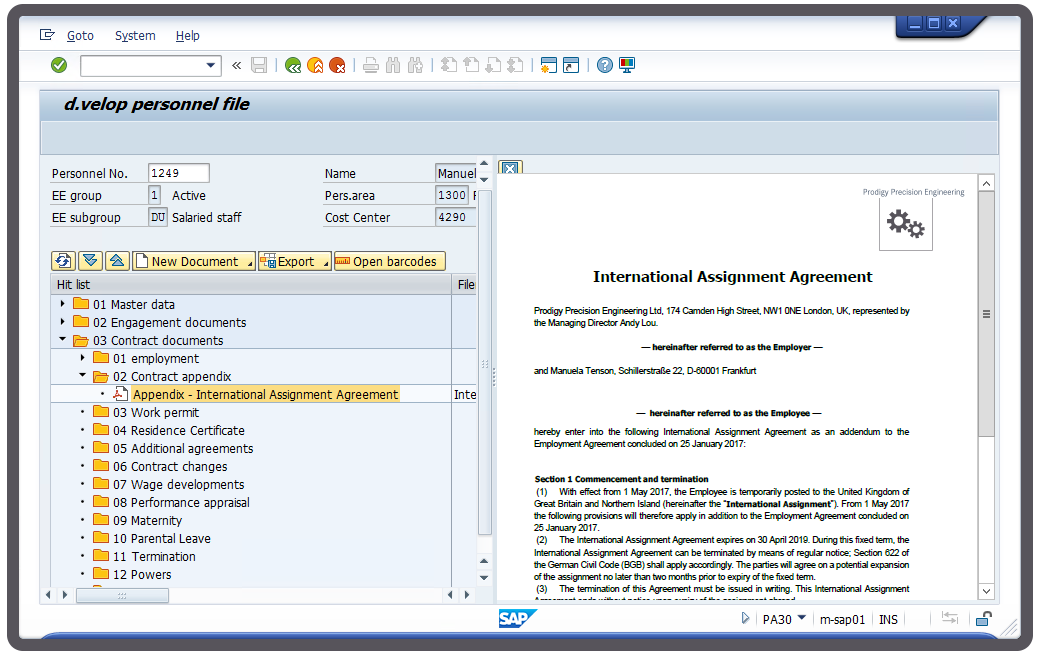Image resolution: width=1037 pixels, height=655 pixels.
Task: Click the Hit list column header
Action: click(251, 284)
